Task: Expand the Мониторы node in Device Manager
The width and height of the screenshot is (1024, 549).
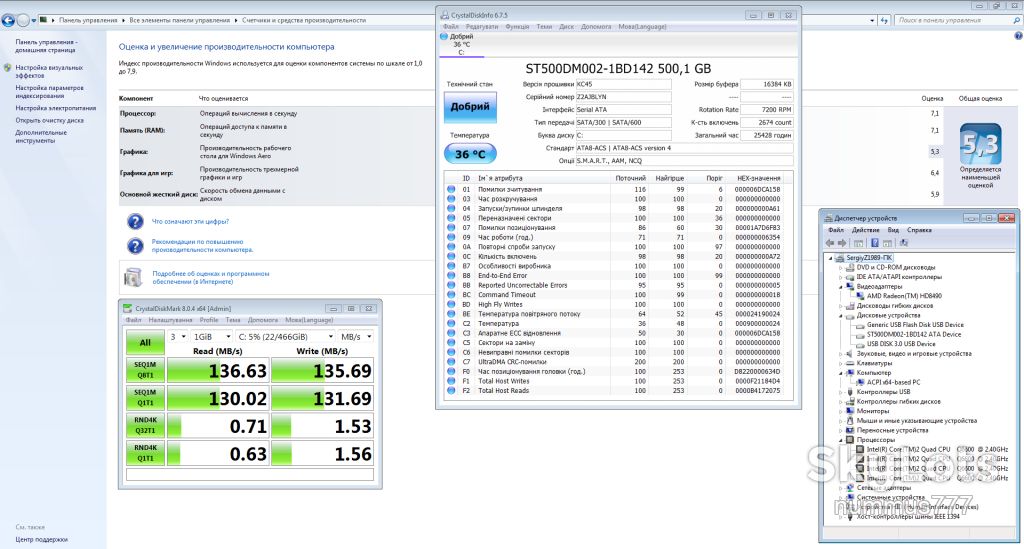Action: tap(841, 411)
